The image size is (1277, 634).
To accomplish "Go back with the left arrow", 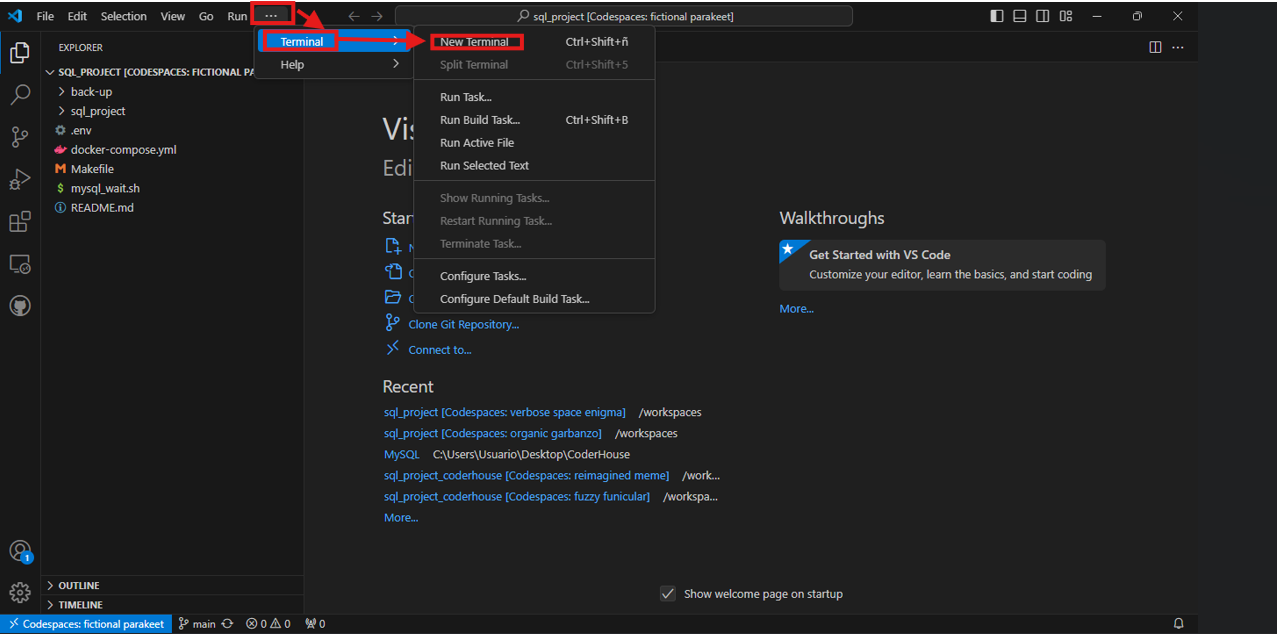I will [354, 16].
